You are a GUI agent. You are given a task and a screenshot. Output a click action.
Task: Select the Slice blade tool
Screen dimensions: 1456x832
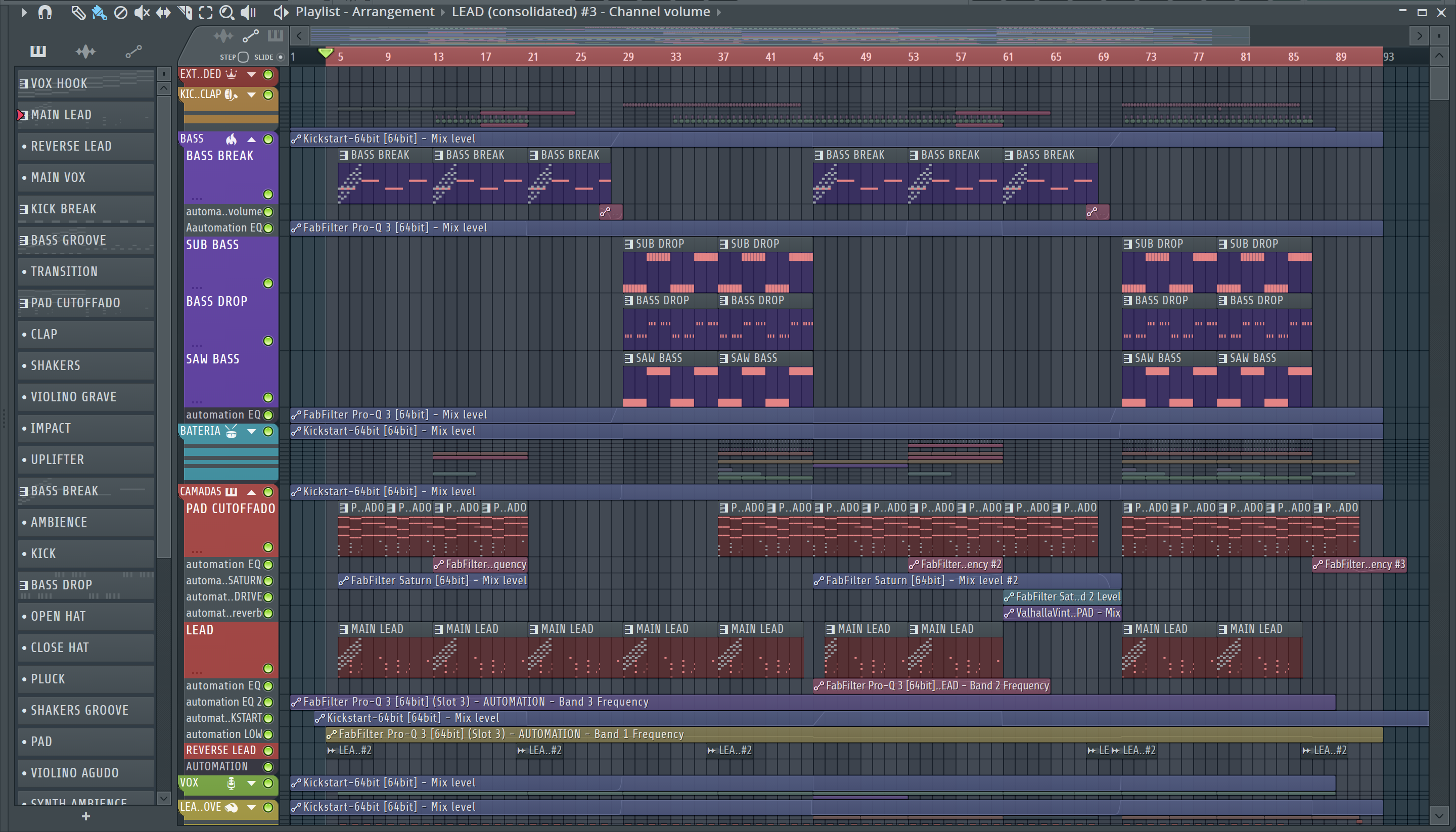(184, 12)
